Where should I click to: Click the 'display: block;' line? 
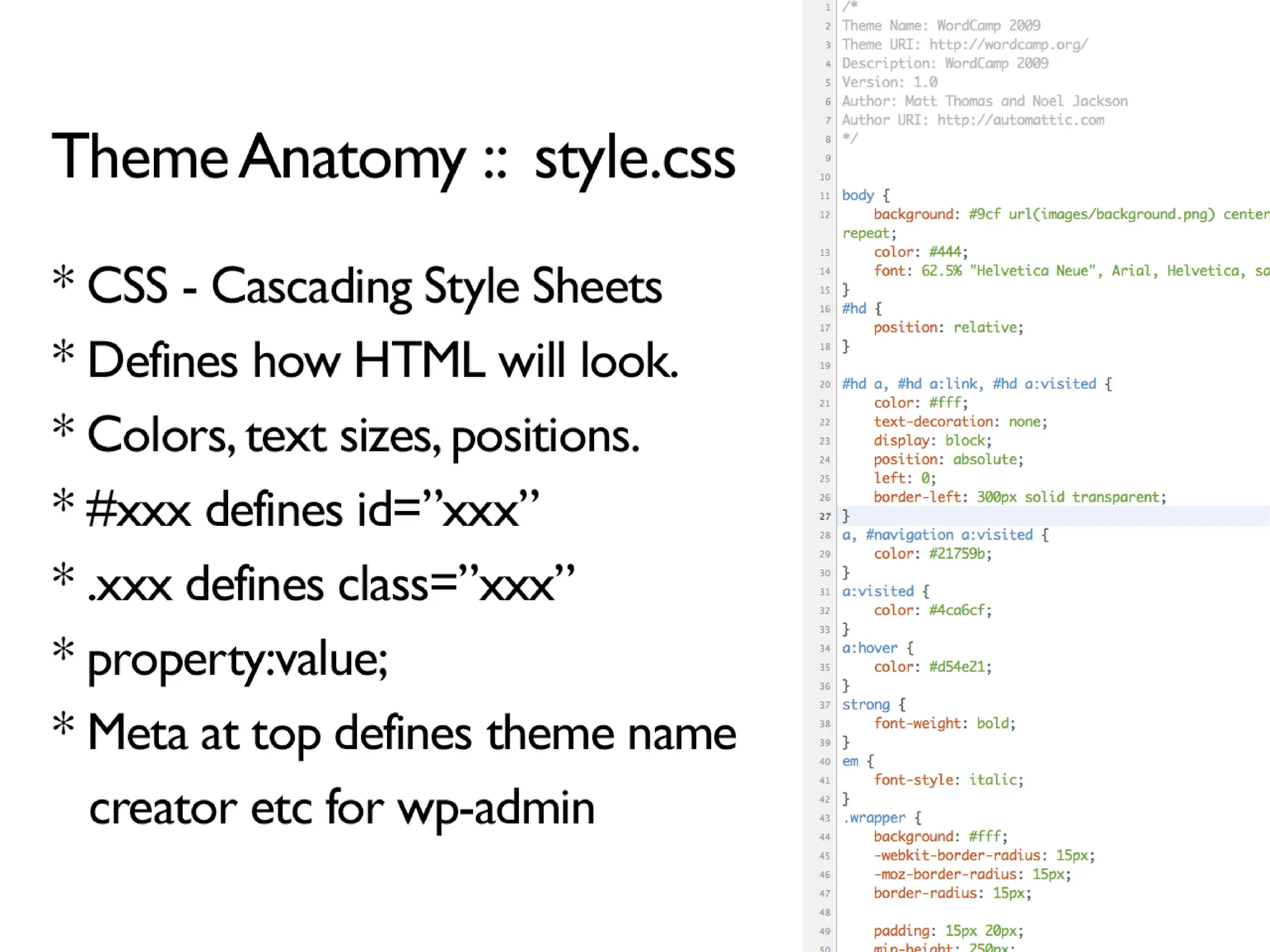point(933,440)
